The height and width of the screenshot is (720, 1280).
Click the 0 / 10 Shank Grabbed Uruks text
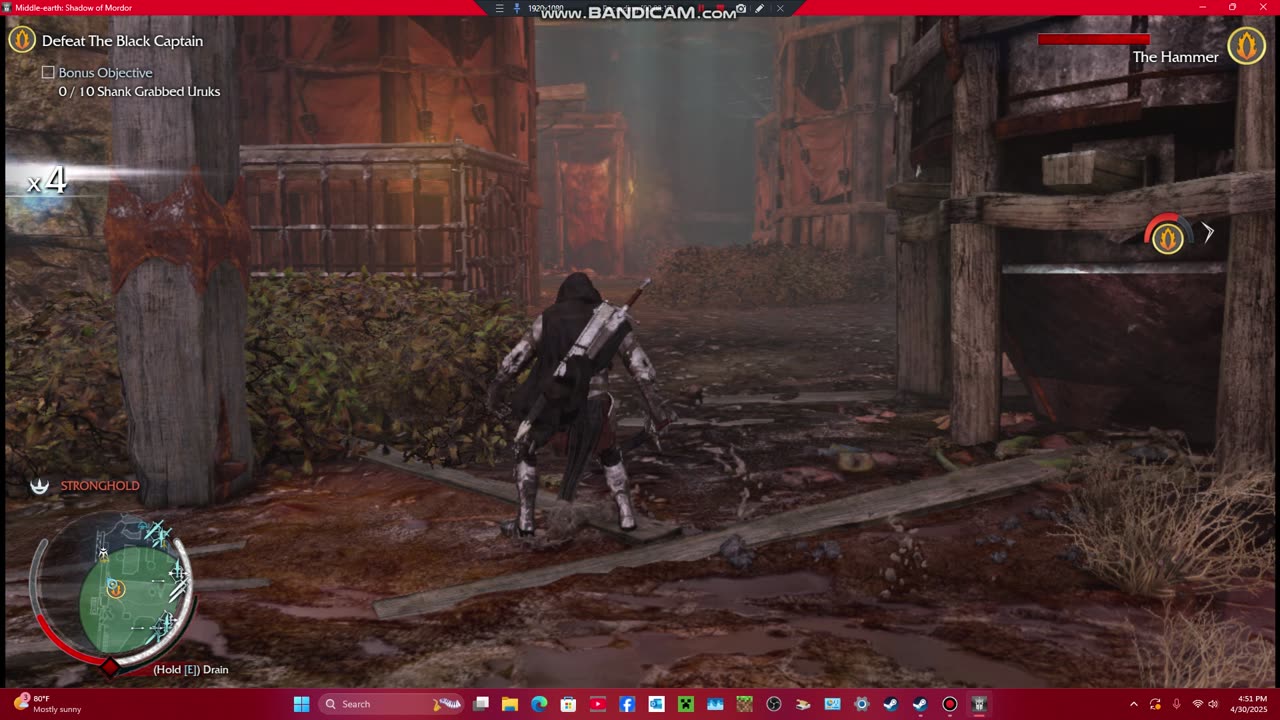coord(139,92)
